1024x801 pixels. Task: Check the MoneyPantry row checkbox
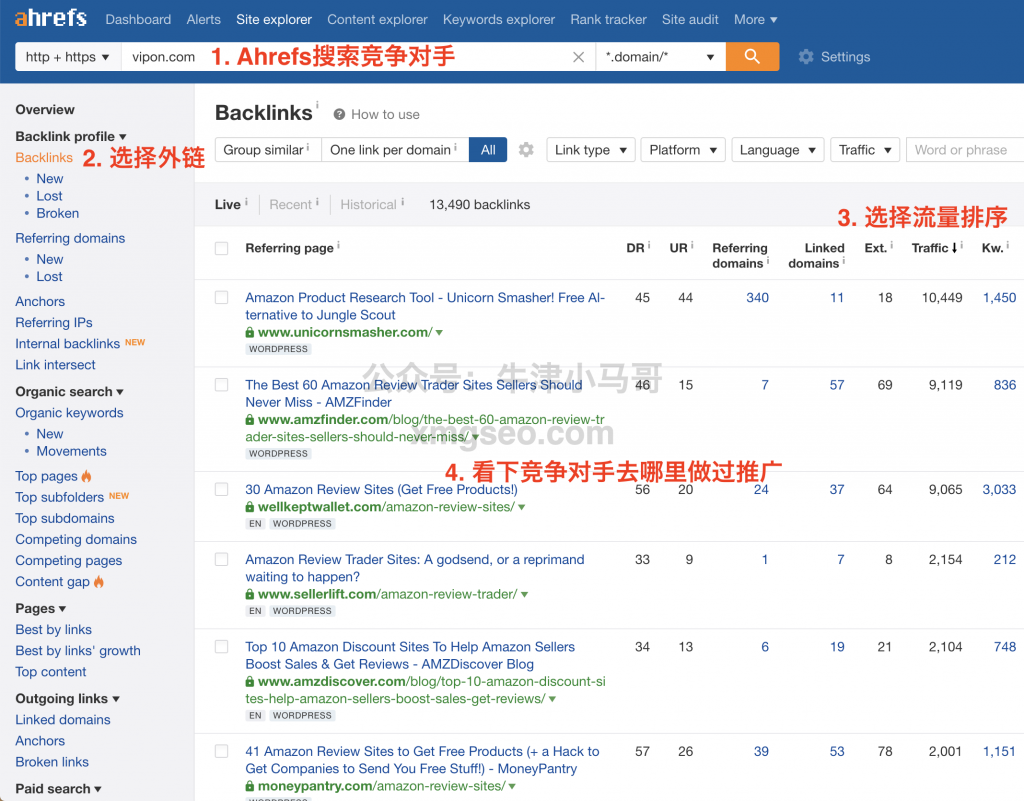222,751
